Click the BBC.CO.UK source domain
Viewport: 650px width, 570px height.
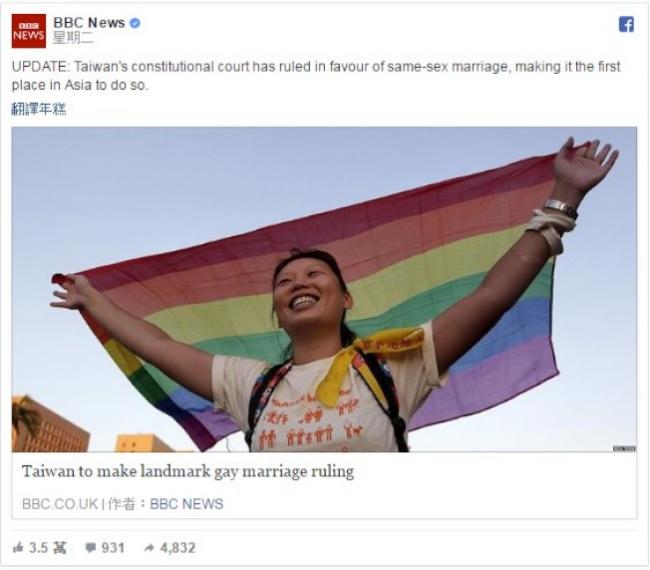tap(60, 504)
